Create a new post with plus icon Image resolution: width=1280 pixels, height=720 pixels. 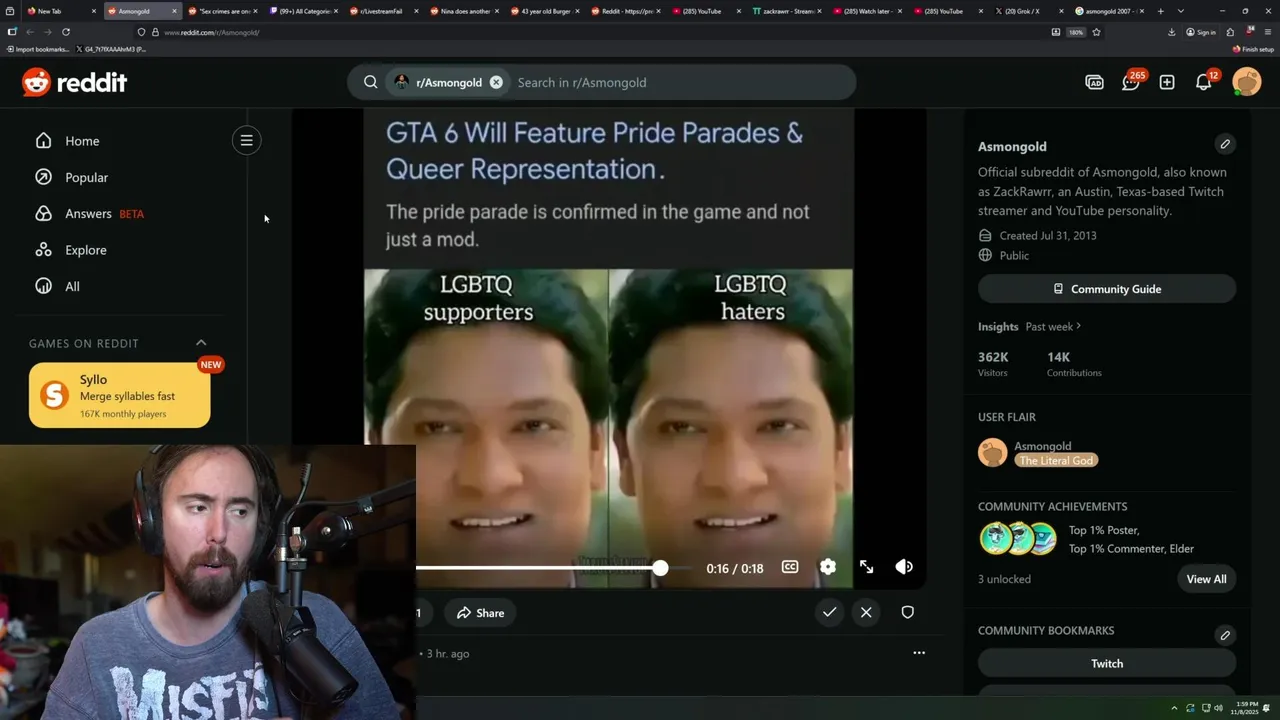click(x=1167, y=82)
